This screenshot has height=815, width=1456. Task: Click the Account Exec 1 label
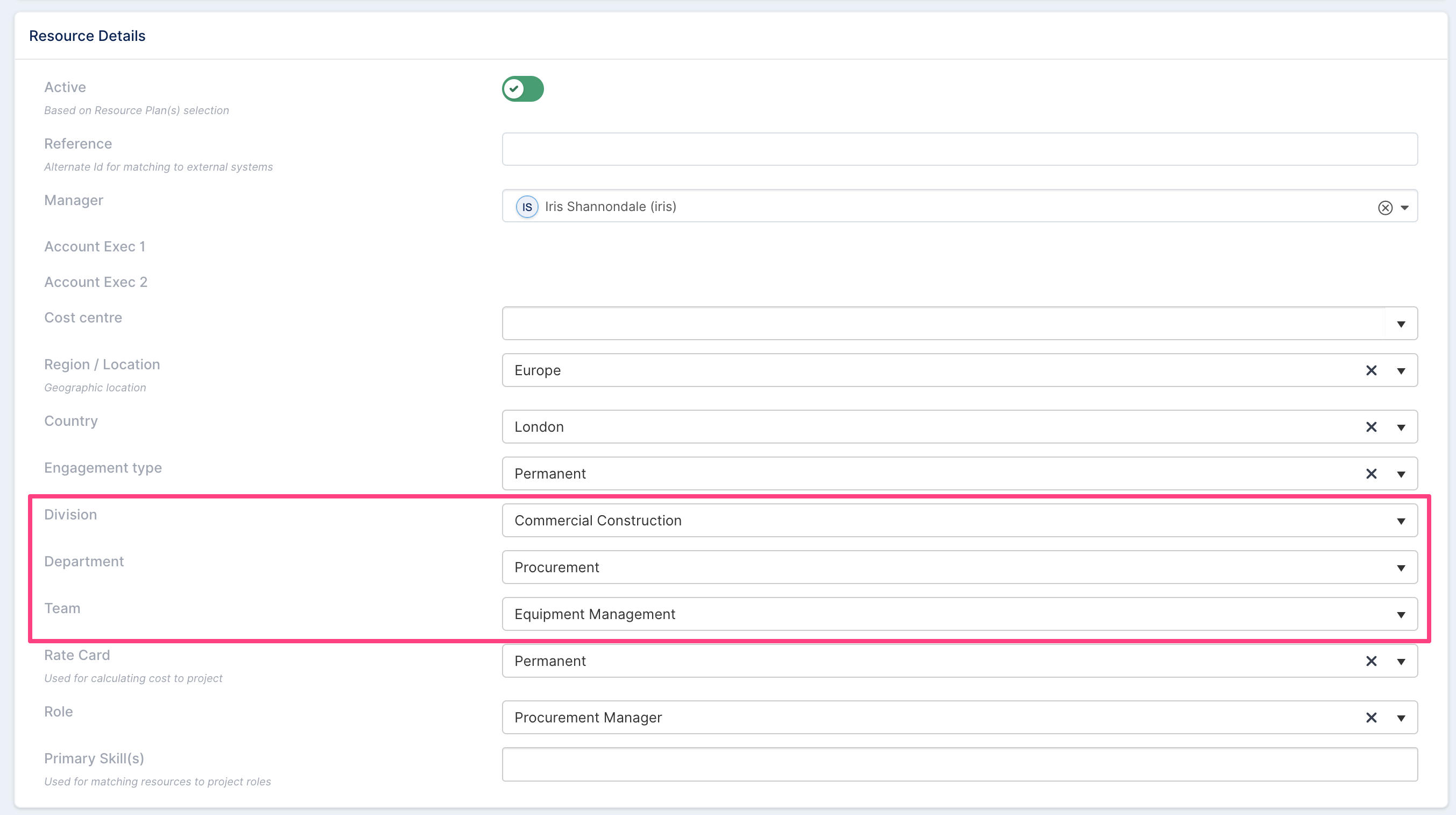95,247
